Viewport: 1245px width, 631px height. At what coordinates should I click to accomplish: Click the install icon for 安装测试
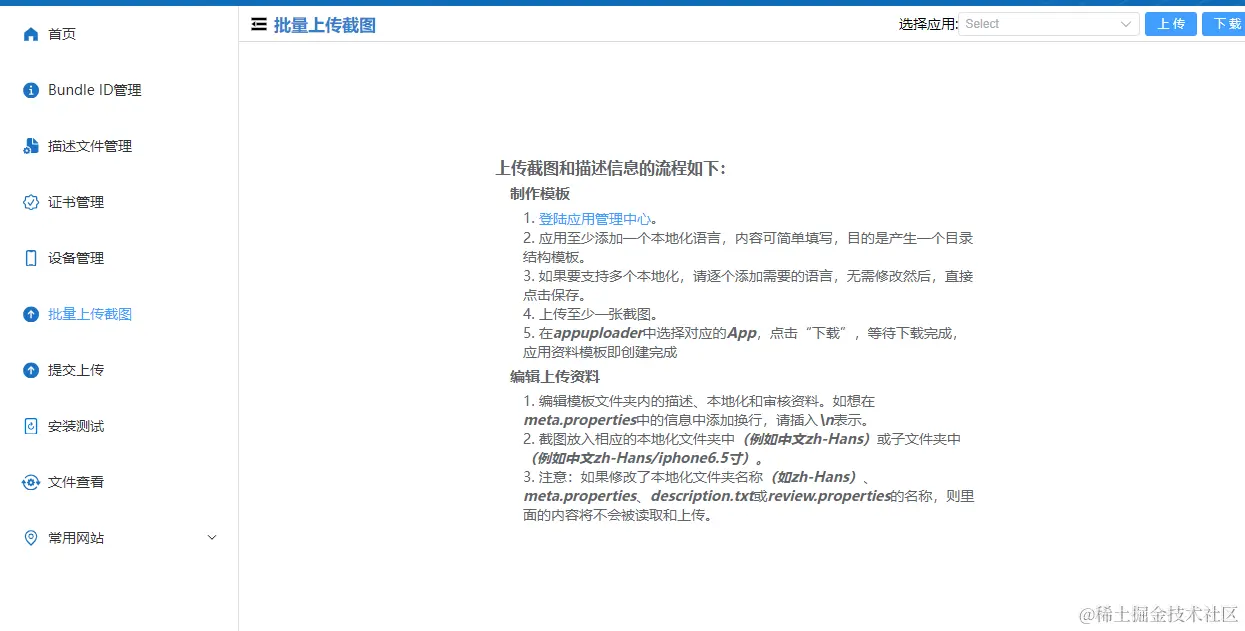[31, 426]
